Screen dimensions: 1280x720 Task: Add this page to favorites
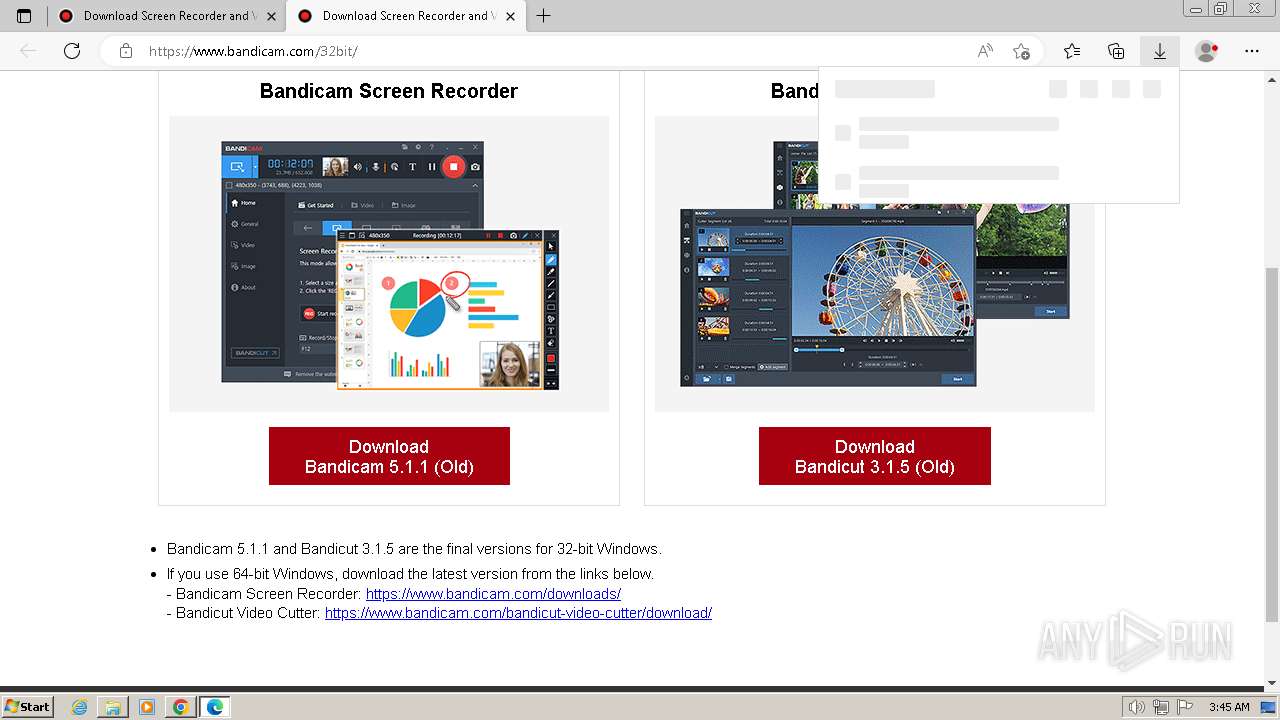coord(1021,51)
